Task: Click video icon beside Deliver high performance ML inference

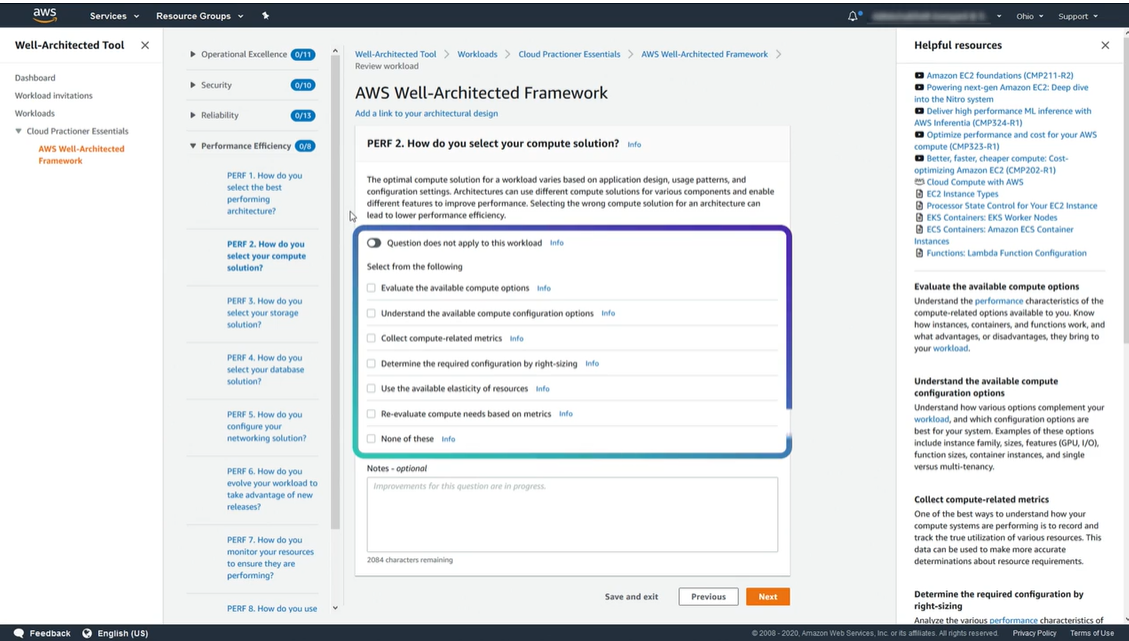Action: pyautogui.click(x=919, y=111)
